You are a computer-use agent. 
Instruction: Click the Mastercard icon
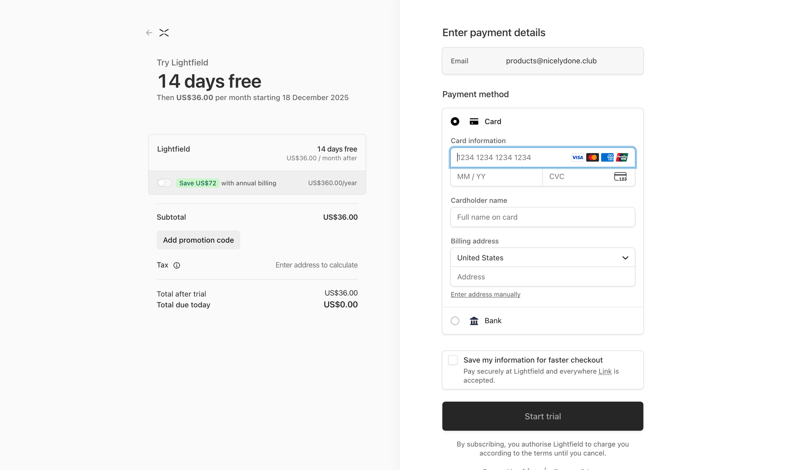pos(593,158)
